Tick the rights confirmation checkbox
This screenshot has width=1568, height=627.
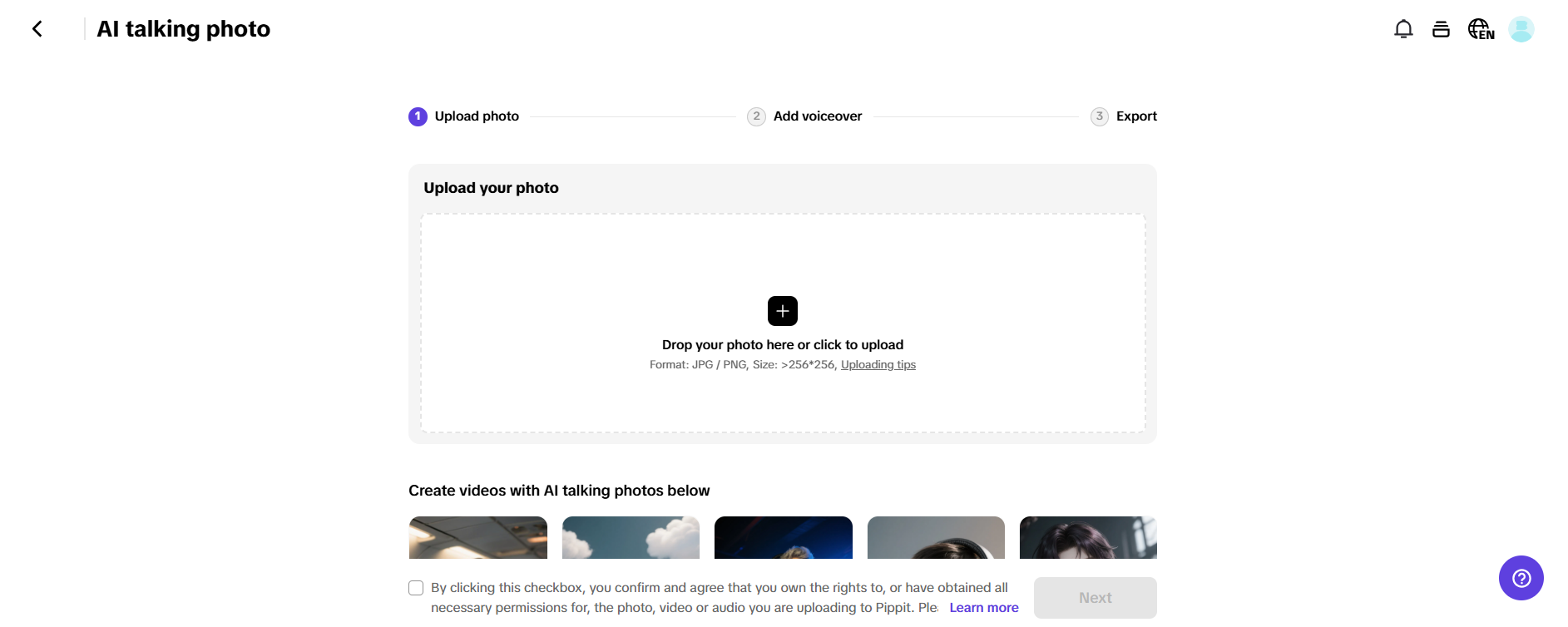[x=416, y=588]
